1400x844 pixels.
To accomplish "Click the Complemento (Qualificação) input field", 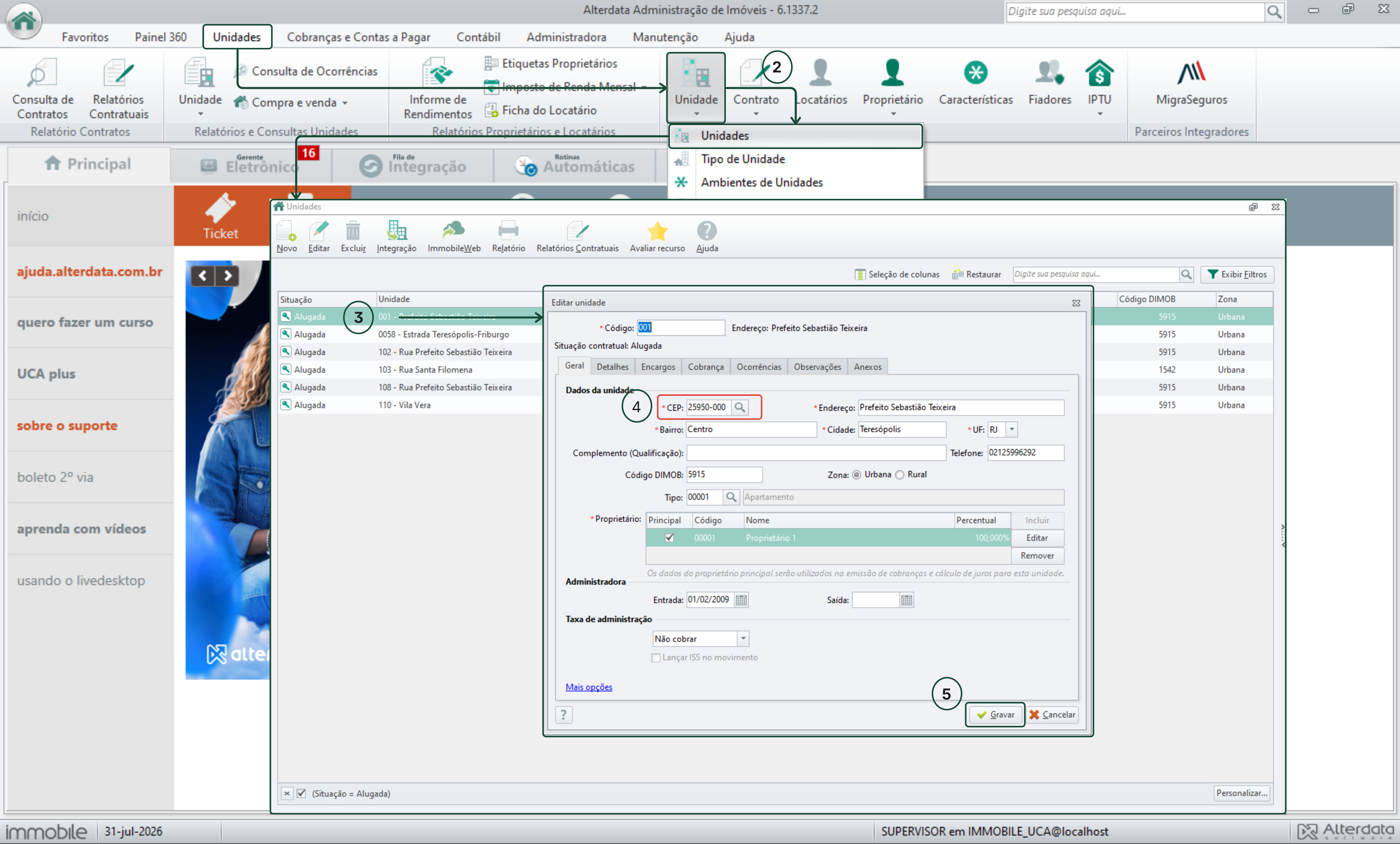I will [816, 452].
